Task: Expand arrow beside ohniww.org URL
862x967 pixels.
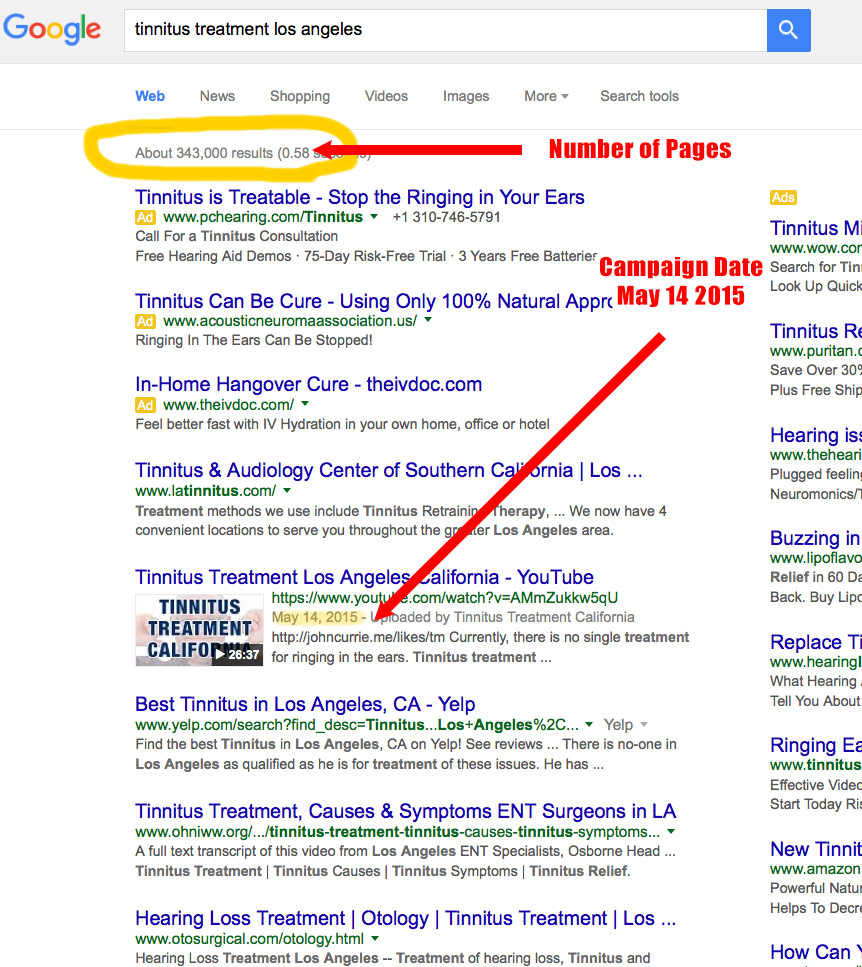Action: coord(671,831)
